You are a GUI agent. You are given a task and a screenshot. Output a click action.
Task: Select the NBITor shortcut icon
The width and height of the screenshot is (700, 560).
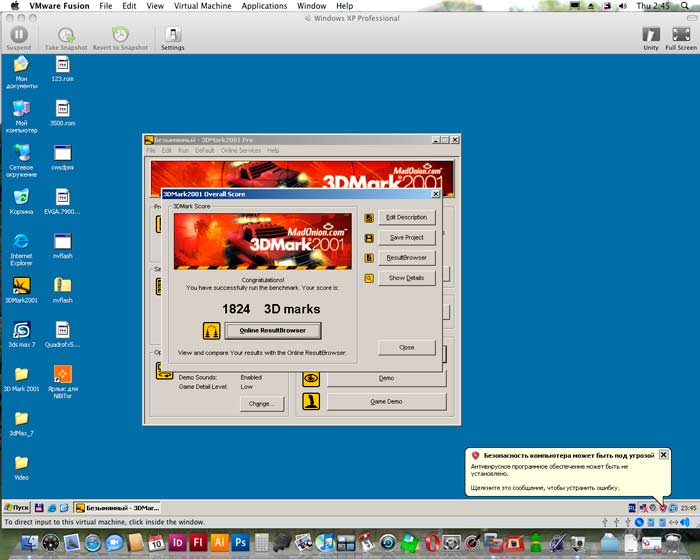[62, 381]
